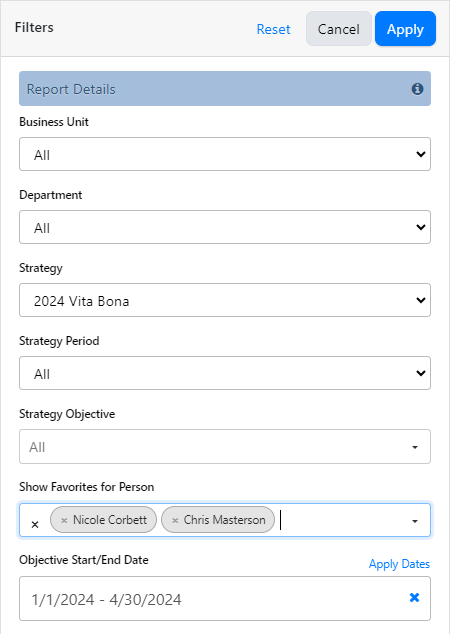Expand the Strategy Objective selector
The width and height of the screenshot is (450, 634).
pyautogui.click(x=225, y=446)
